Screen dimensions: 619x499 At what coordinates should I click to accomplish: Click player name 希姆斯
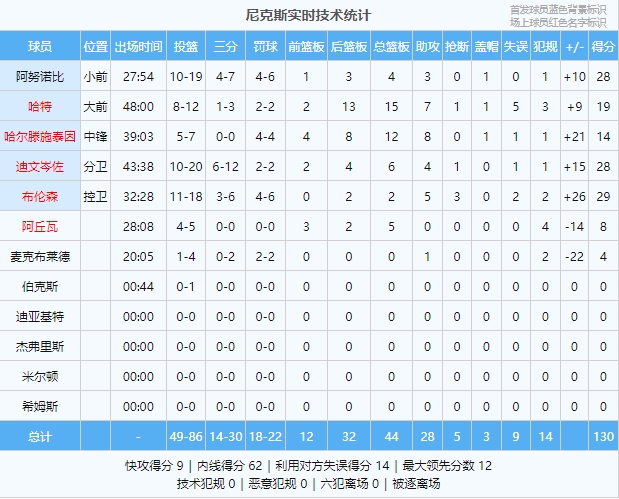pyautogui.click(x=40, y=406)
